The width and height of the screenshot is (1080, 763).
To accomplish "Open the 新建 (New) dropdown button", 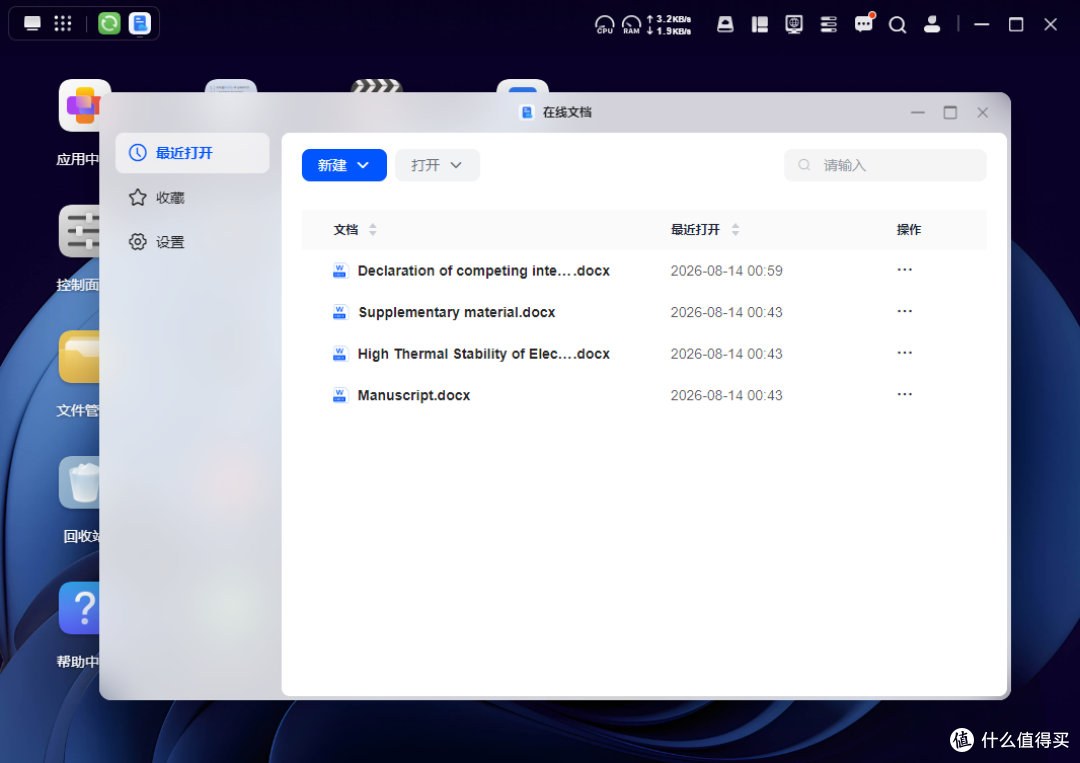I will tap(344, 165).
